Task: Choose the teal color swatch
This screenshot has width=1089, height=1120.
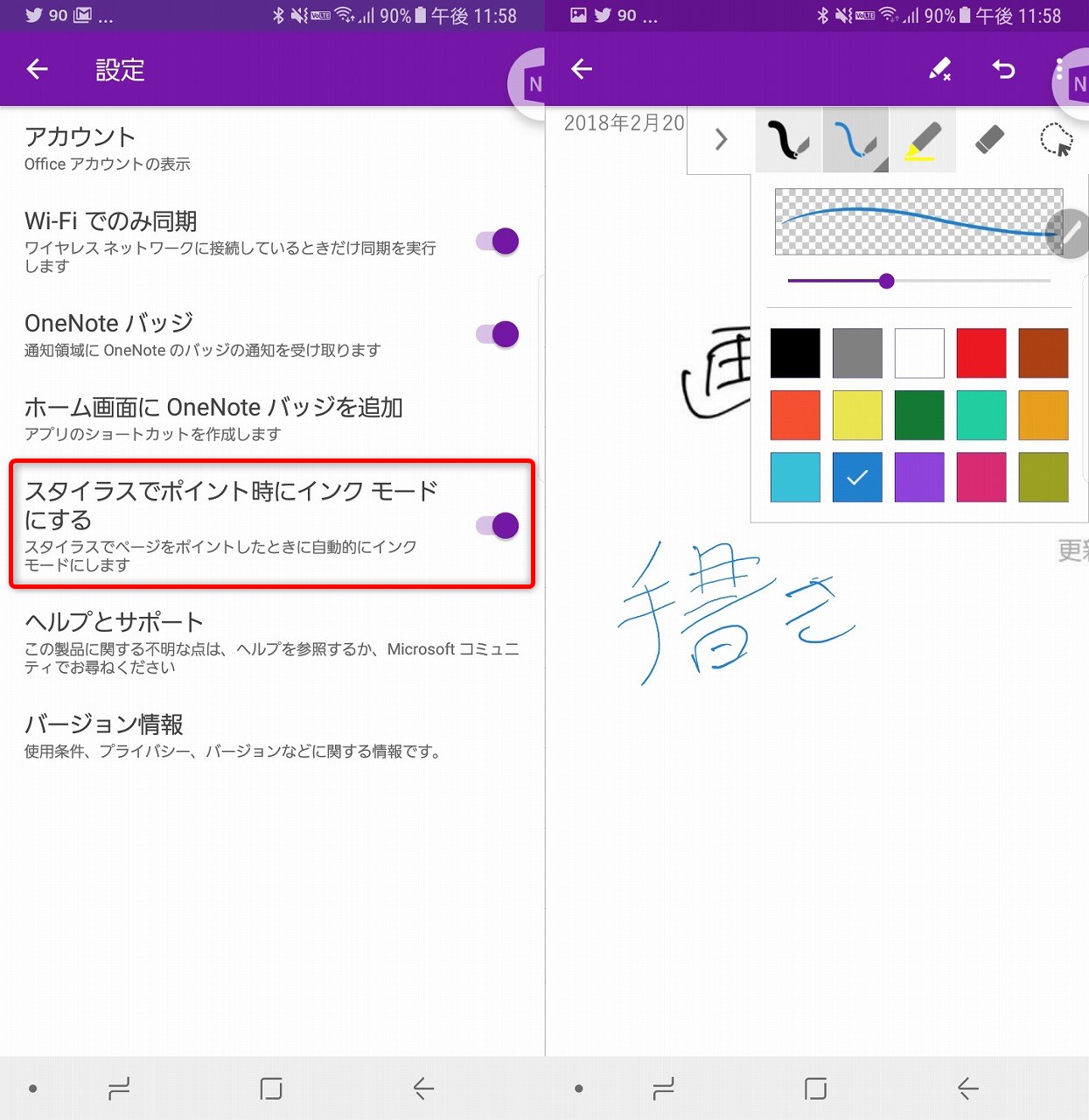Action: 981,415
